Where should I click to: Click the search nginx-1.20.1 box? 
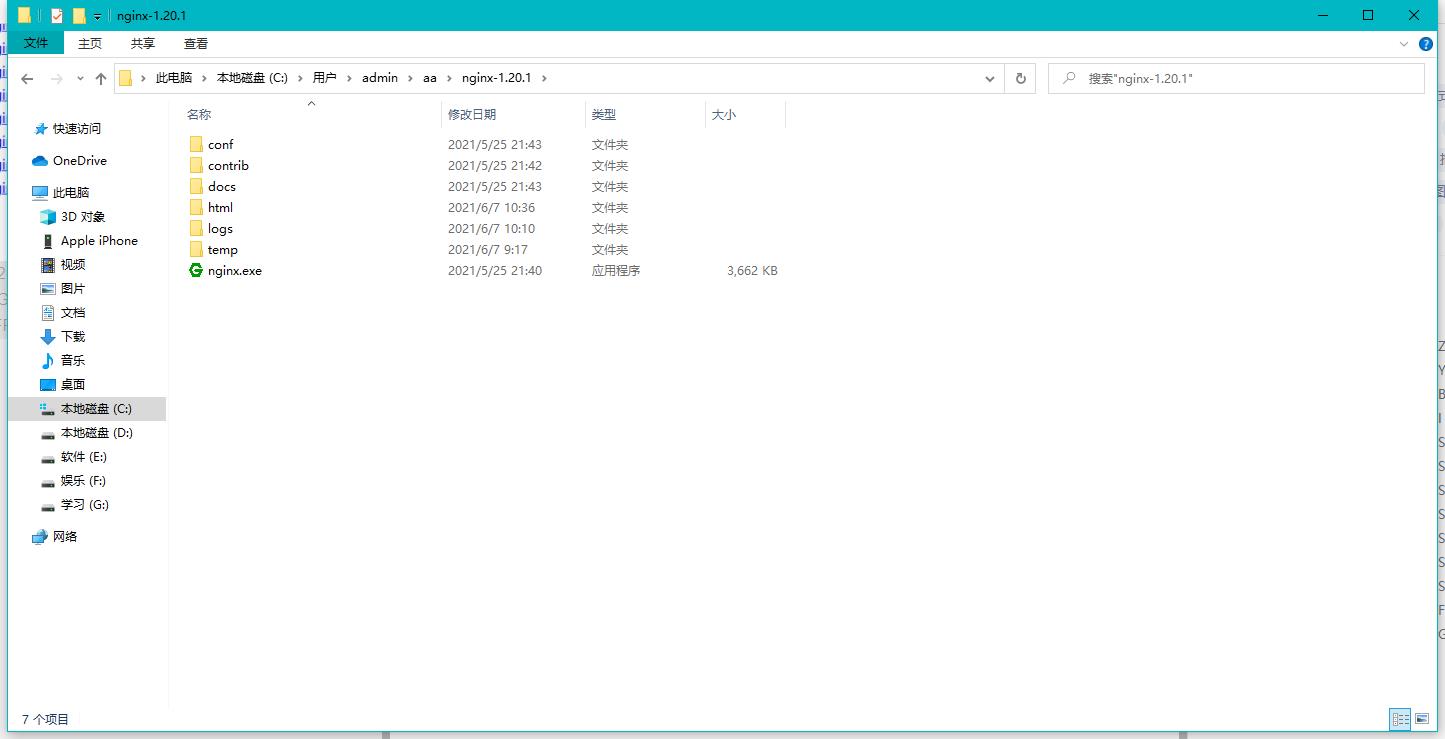1236,78
